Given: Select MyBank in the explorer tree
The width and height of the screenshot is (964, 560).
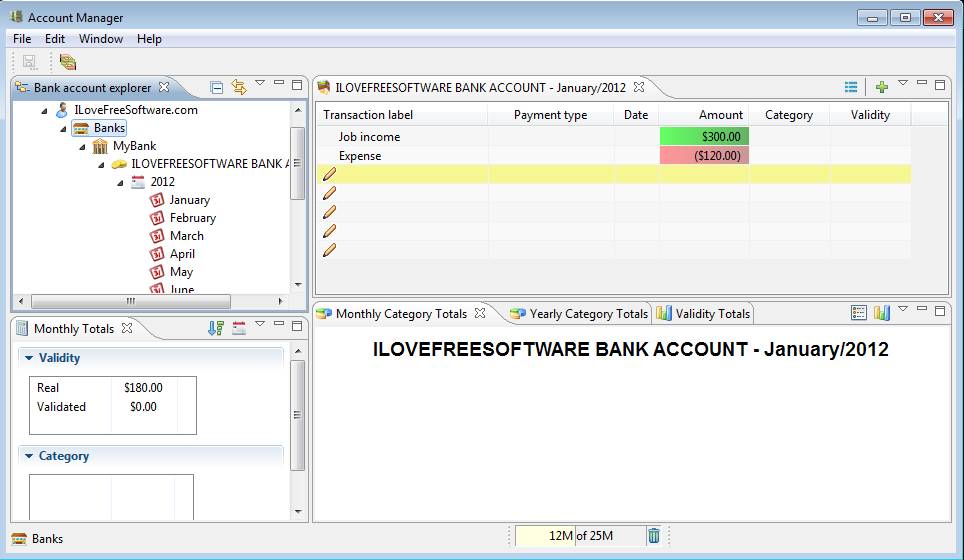Looking at the screenshot, I should click(x=134, y=146).
